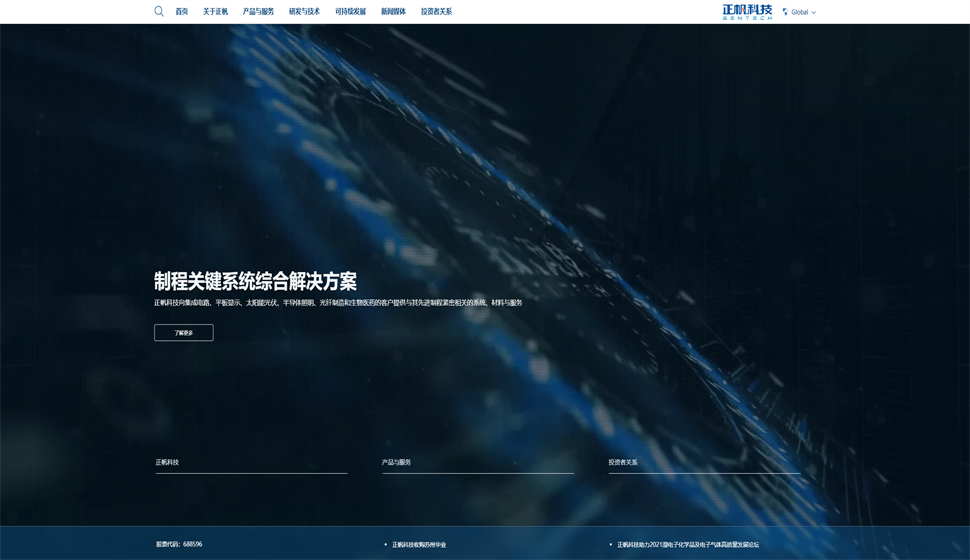This screenshot has width=970, height=560.
Task: Click the 正帆科技 GENTECH logo
Action: pos(747,12)
